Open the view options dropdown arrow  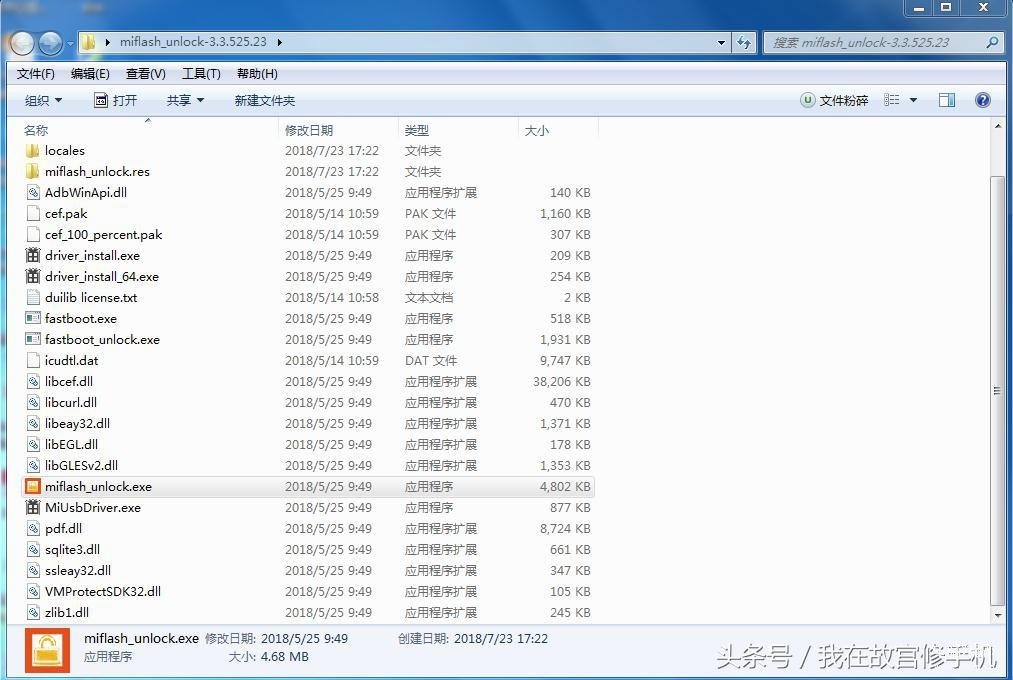pos(914,100)
